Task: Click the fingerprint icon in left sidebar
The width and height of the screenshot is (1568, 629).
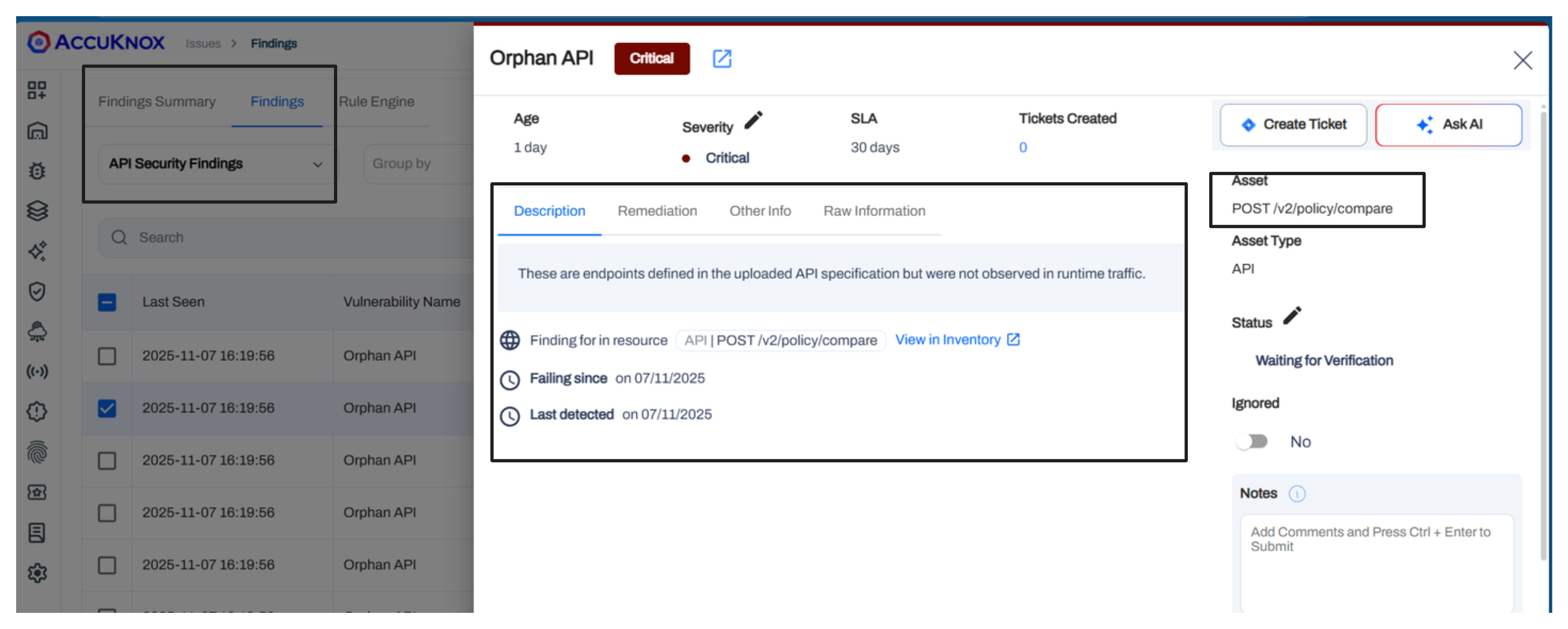Action: [37, 452]
